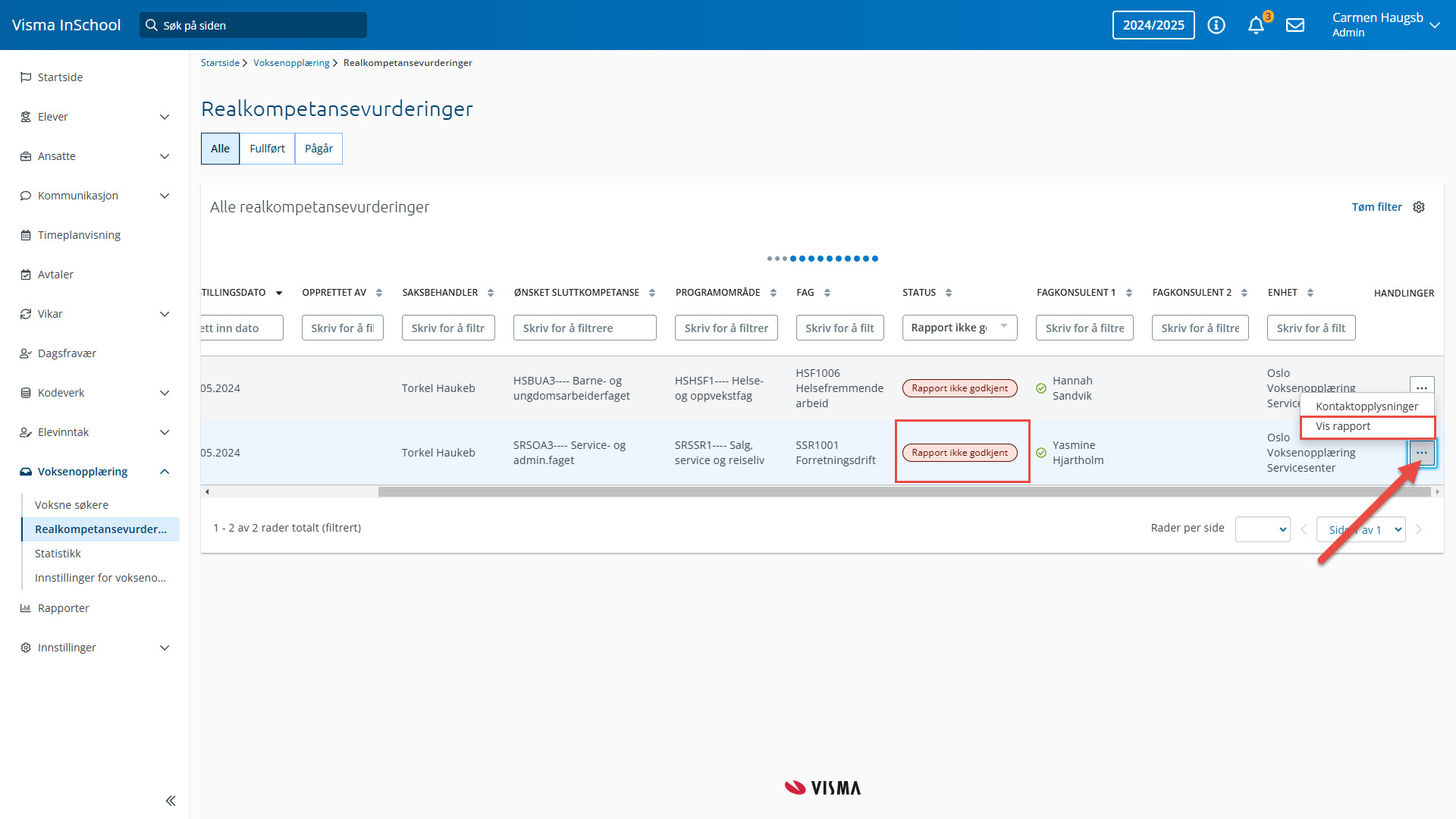Click the search magnifier icon
Screen dimensions: 1456x819
tap(152, 25)
